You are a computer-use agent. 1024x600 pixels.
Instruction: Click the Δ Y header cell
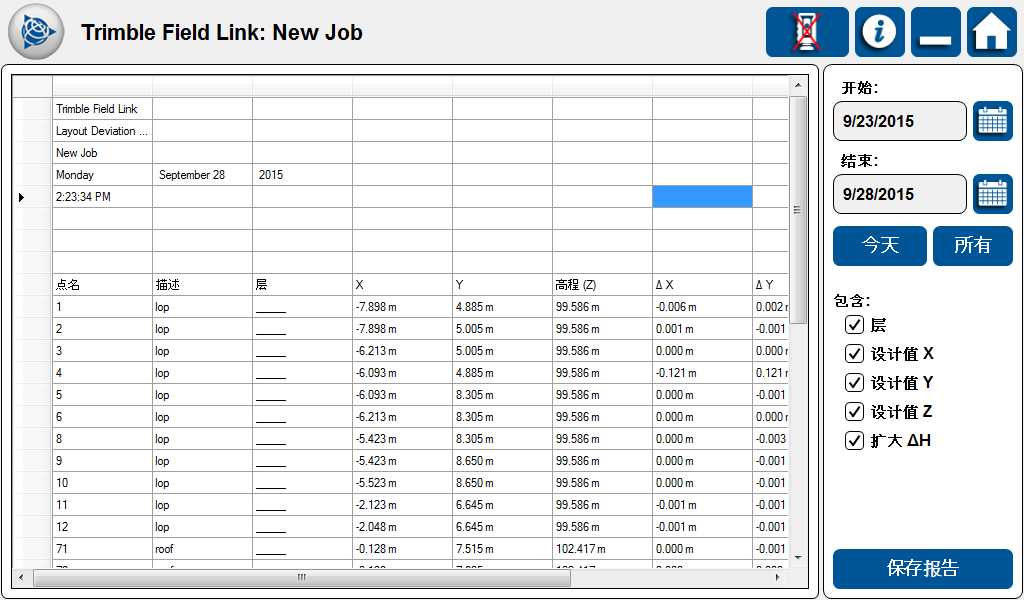(771, 285)
